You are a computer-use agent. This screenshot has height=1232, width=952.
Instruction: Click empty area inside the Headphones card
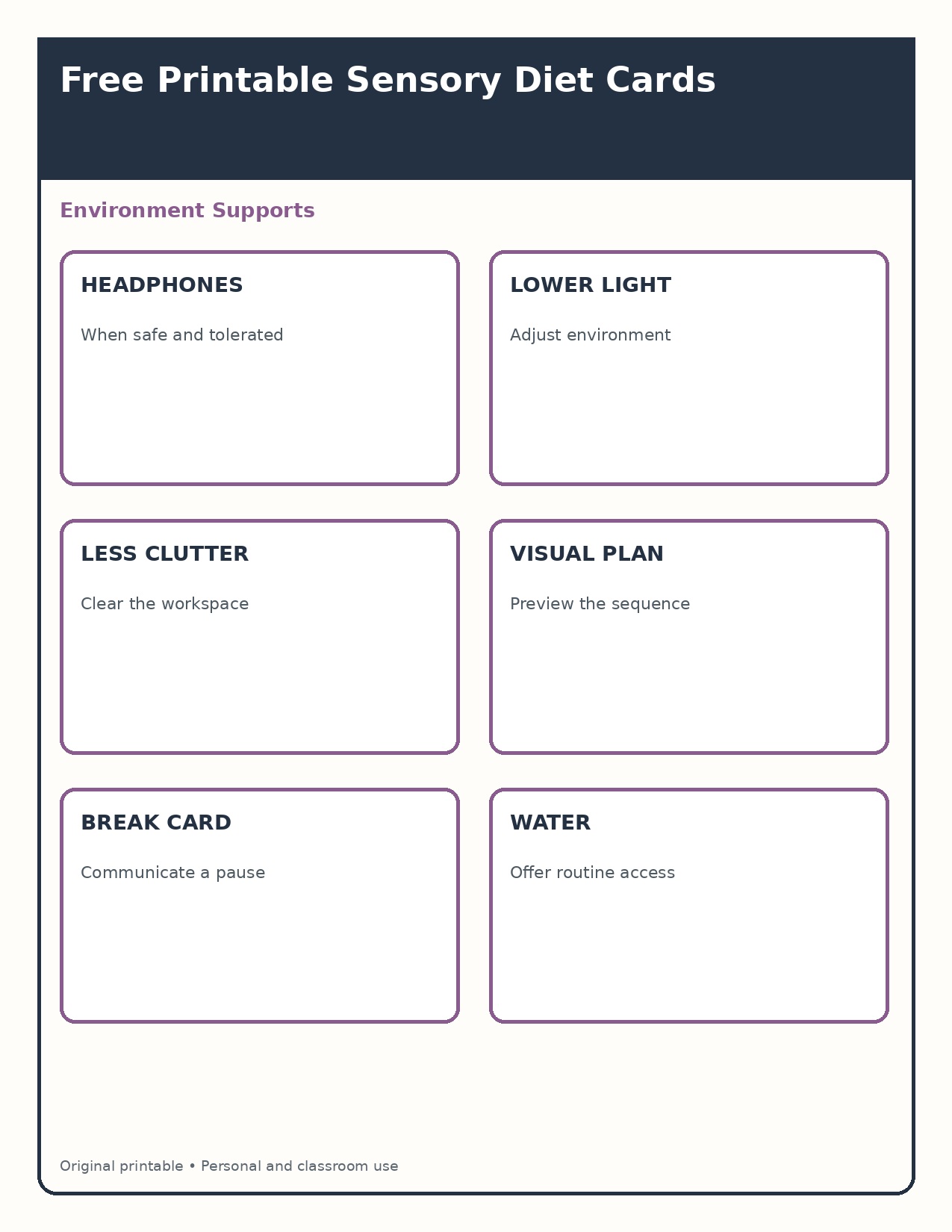coord(259,418)
